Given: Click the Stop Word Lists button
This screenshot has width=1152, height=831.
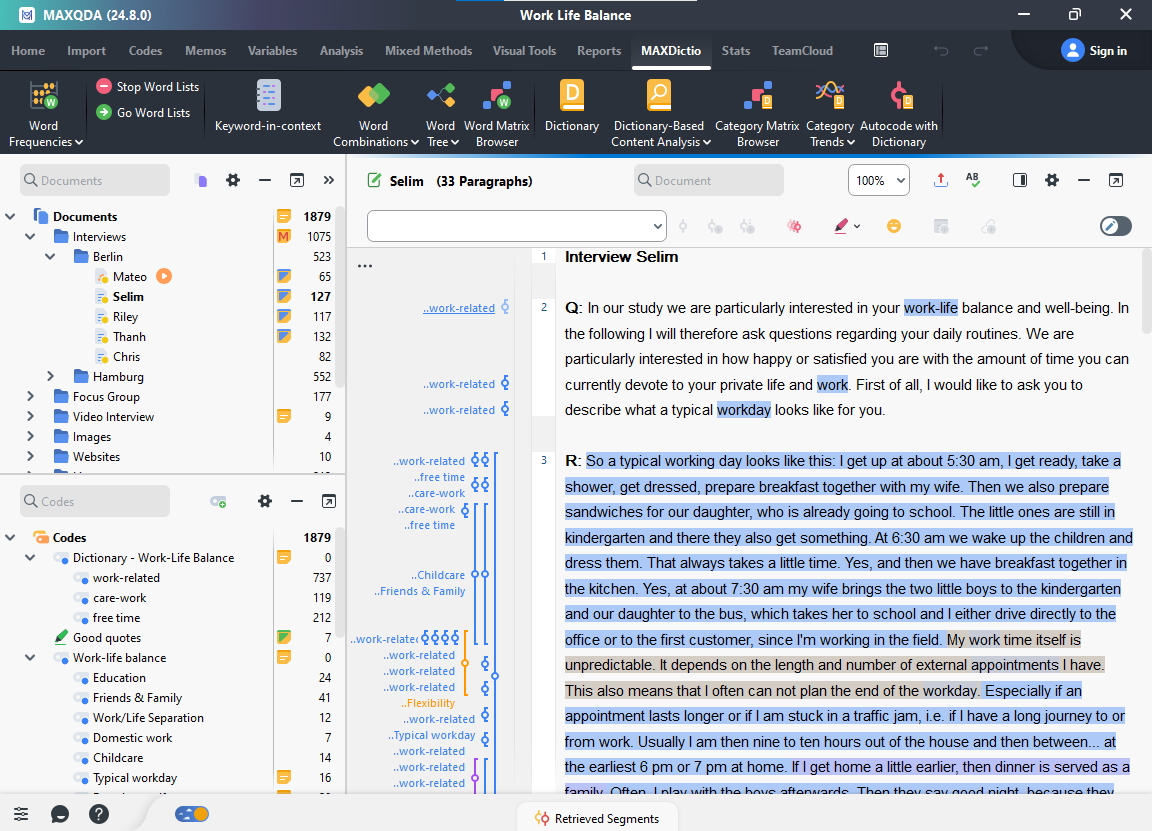Looking at the screenshot, I should (x=148, y=87).
